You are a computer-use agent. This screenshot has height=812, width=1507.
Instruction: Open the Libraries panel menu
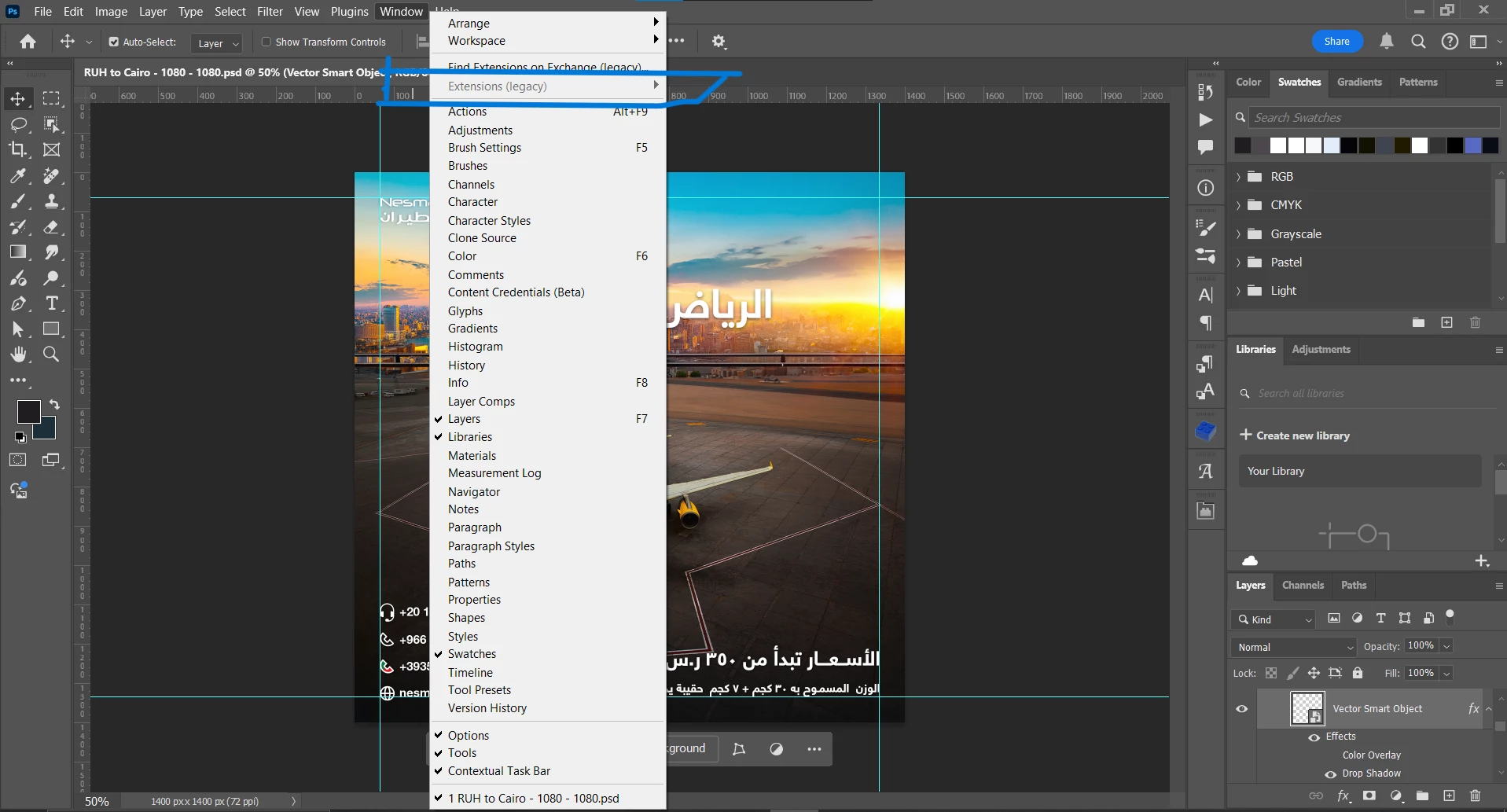point(1498,350)
